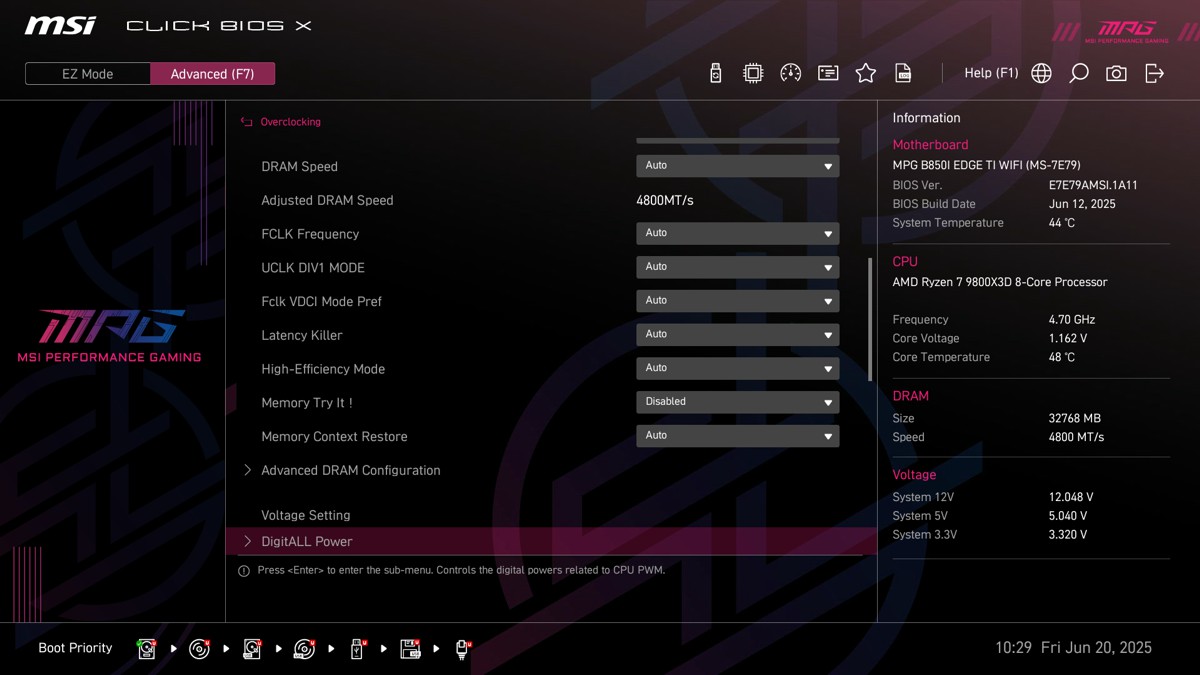
Task: Click Core Voltage value 1.162 V
Action: (x=1068, y=339)
